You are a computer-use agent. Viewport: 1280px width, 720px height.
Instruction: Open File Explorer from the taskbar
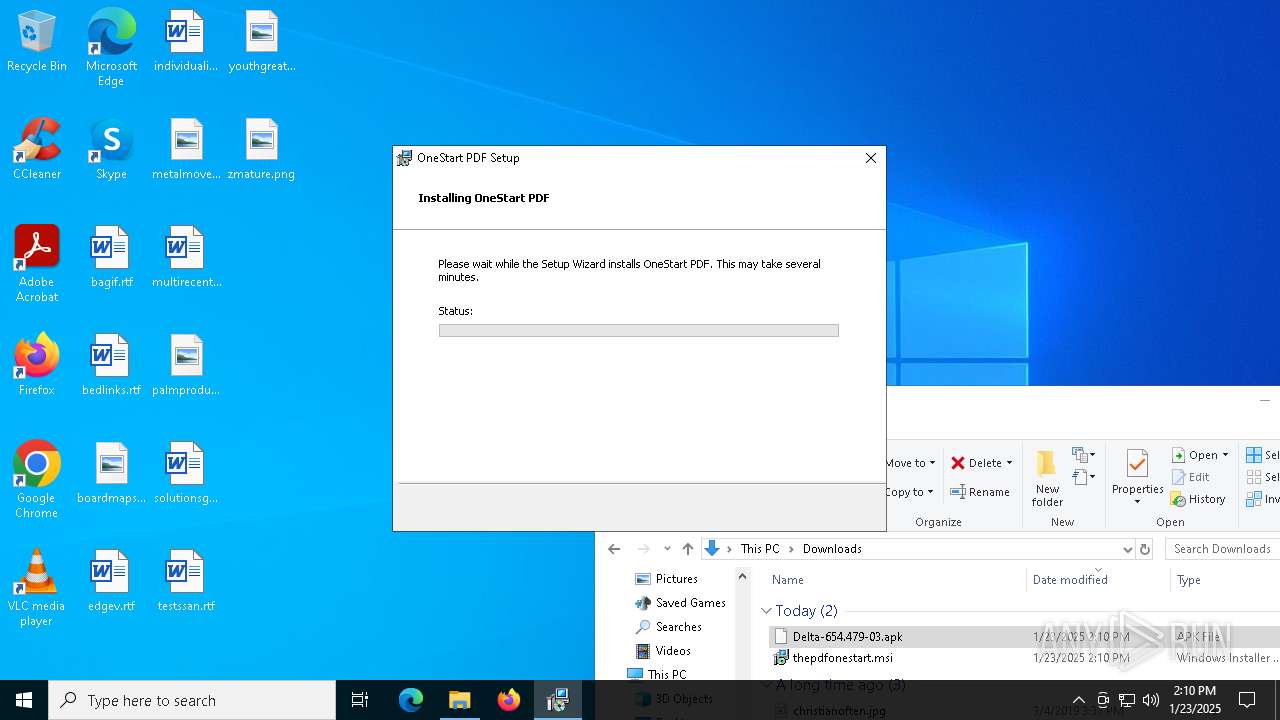click(459, 700)
